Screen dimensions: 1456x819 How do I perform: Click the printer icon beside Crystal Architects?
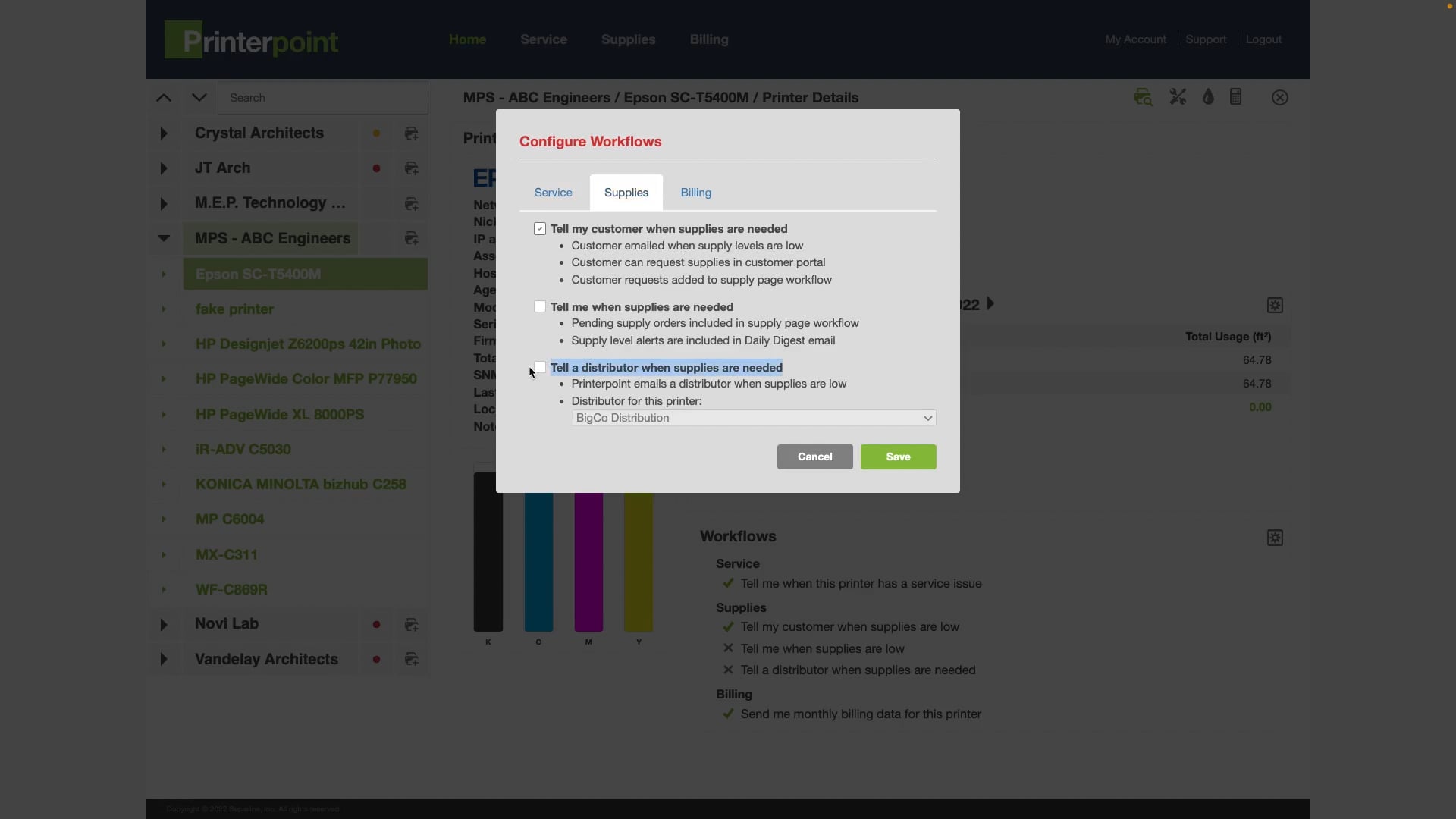tap(411, 133)
